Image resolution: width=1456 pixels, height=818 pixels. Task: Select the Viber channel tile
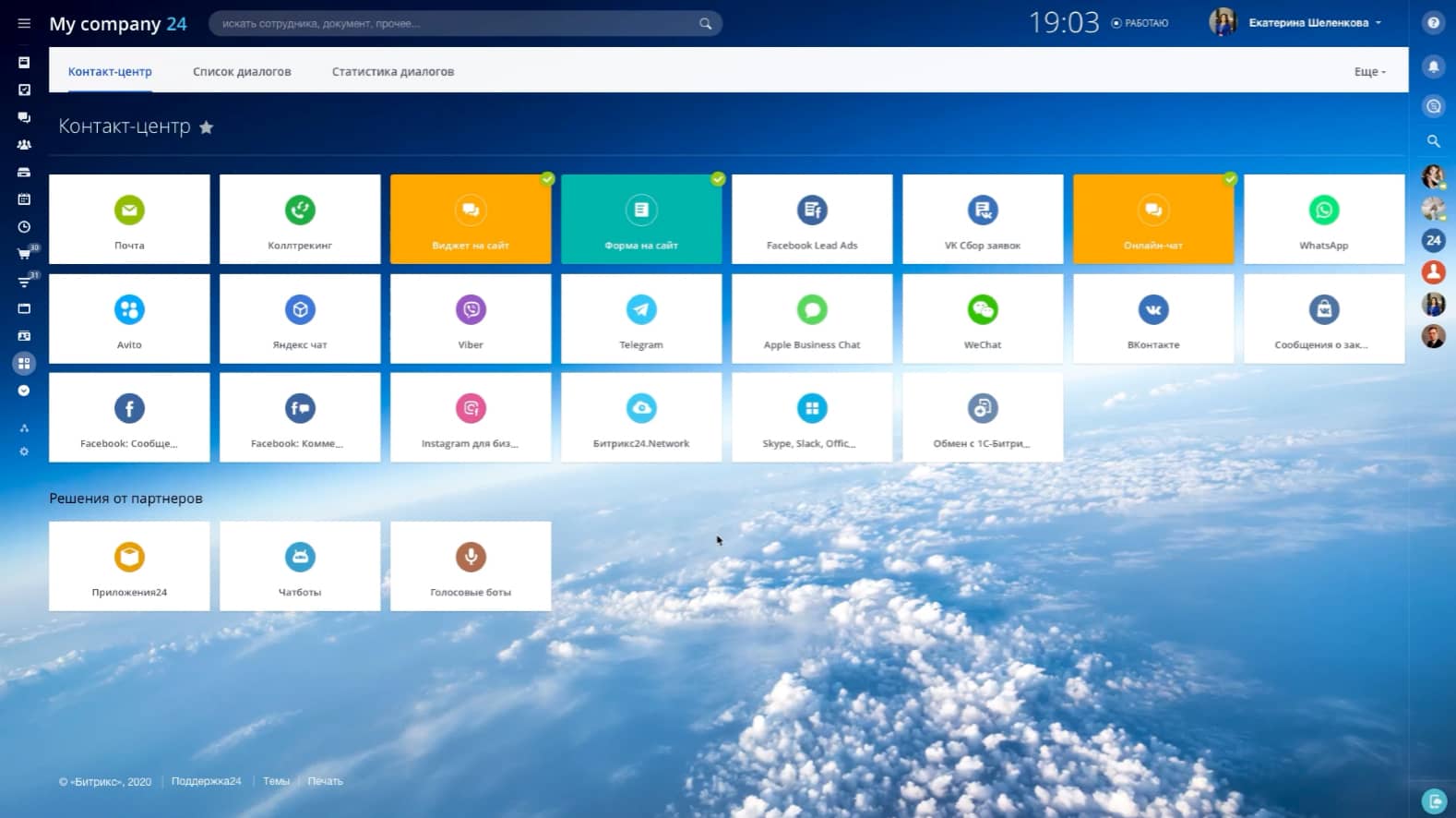pyautogui.click(x=471, y=319)
